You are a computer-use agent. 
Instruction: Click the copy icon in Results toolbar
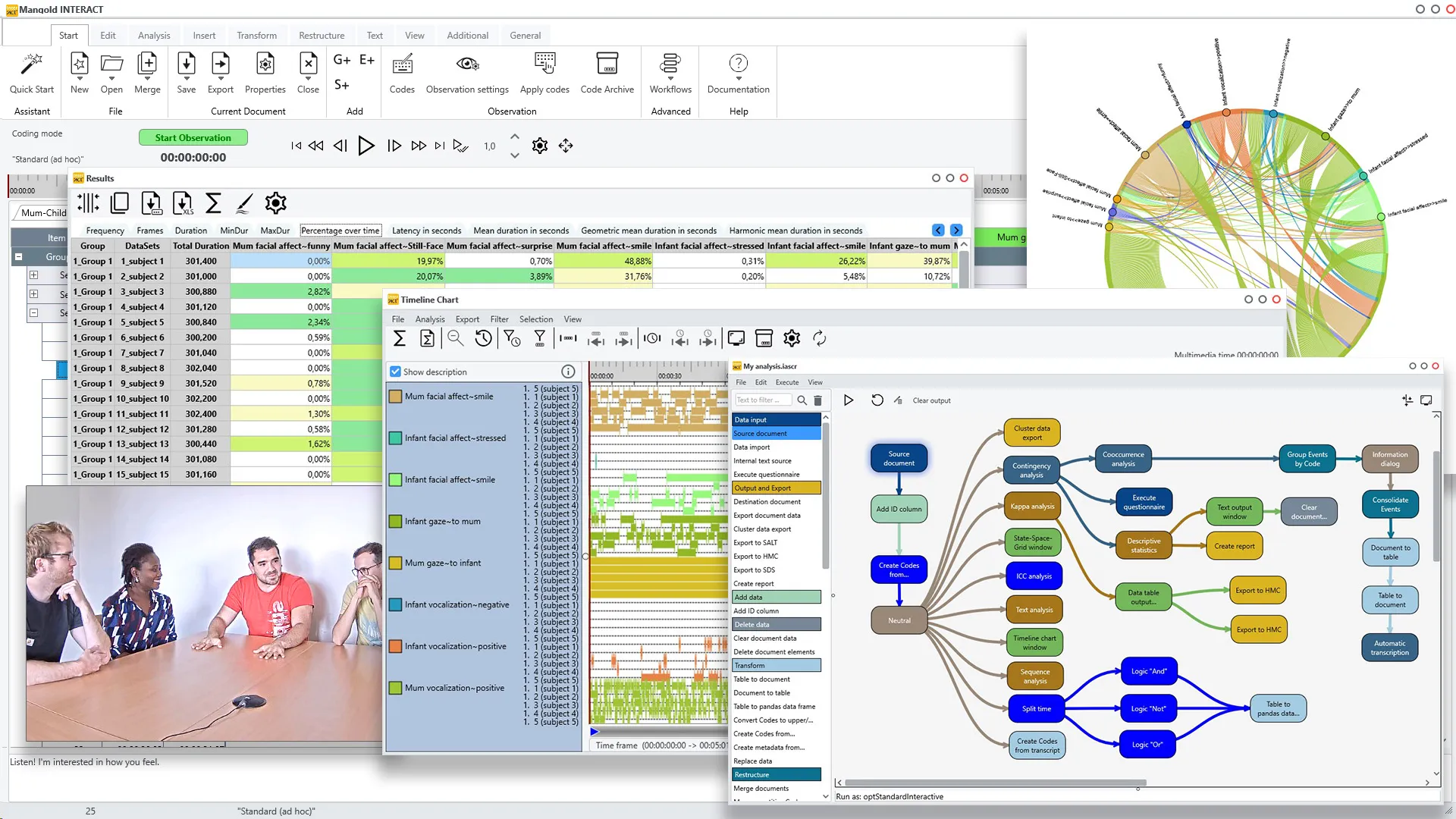tap(120, 203)
